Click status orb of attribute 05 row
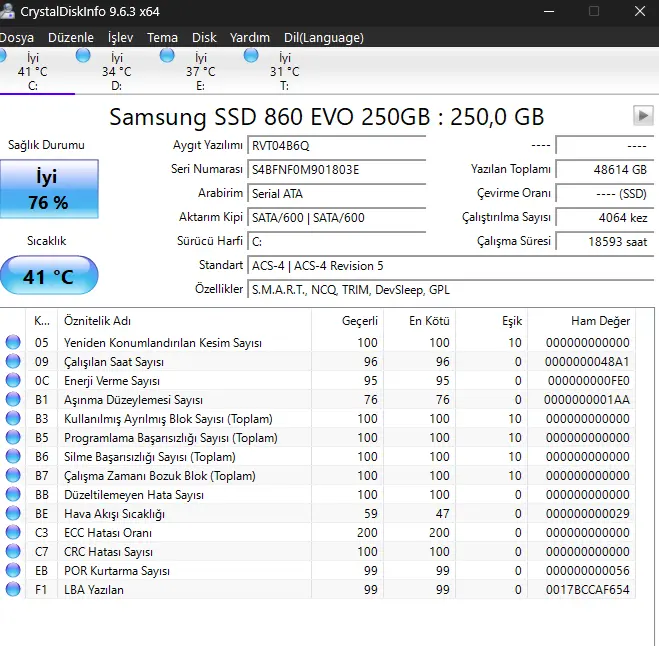Image resolution: width=659 pixels, height=646 pixels. (x=13, y=342)
